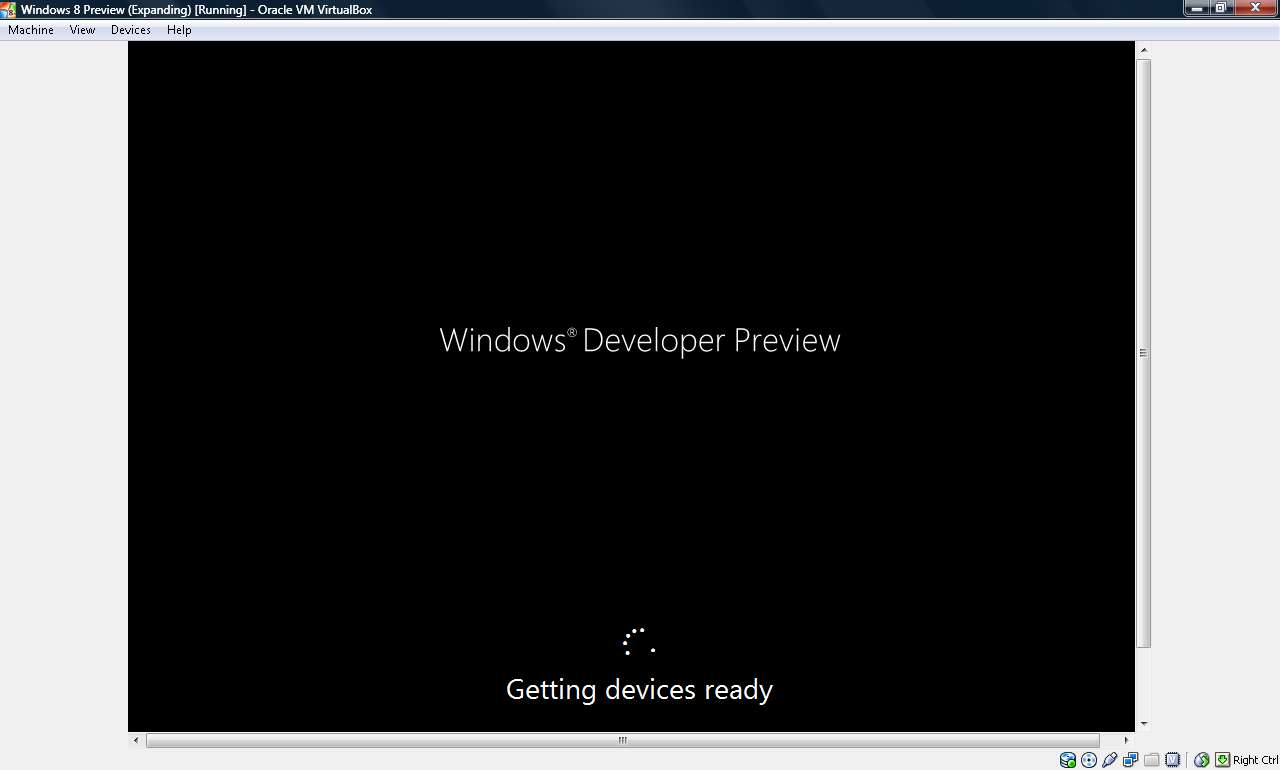
Task: Open the View menu
Action: (x=83, y=30)
